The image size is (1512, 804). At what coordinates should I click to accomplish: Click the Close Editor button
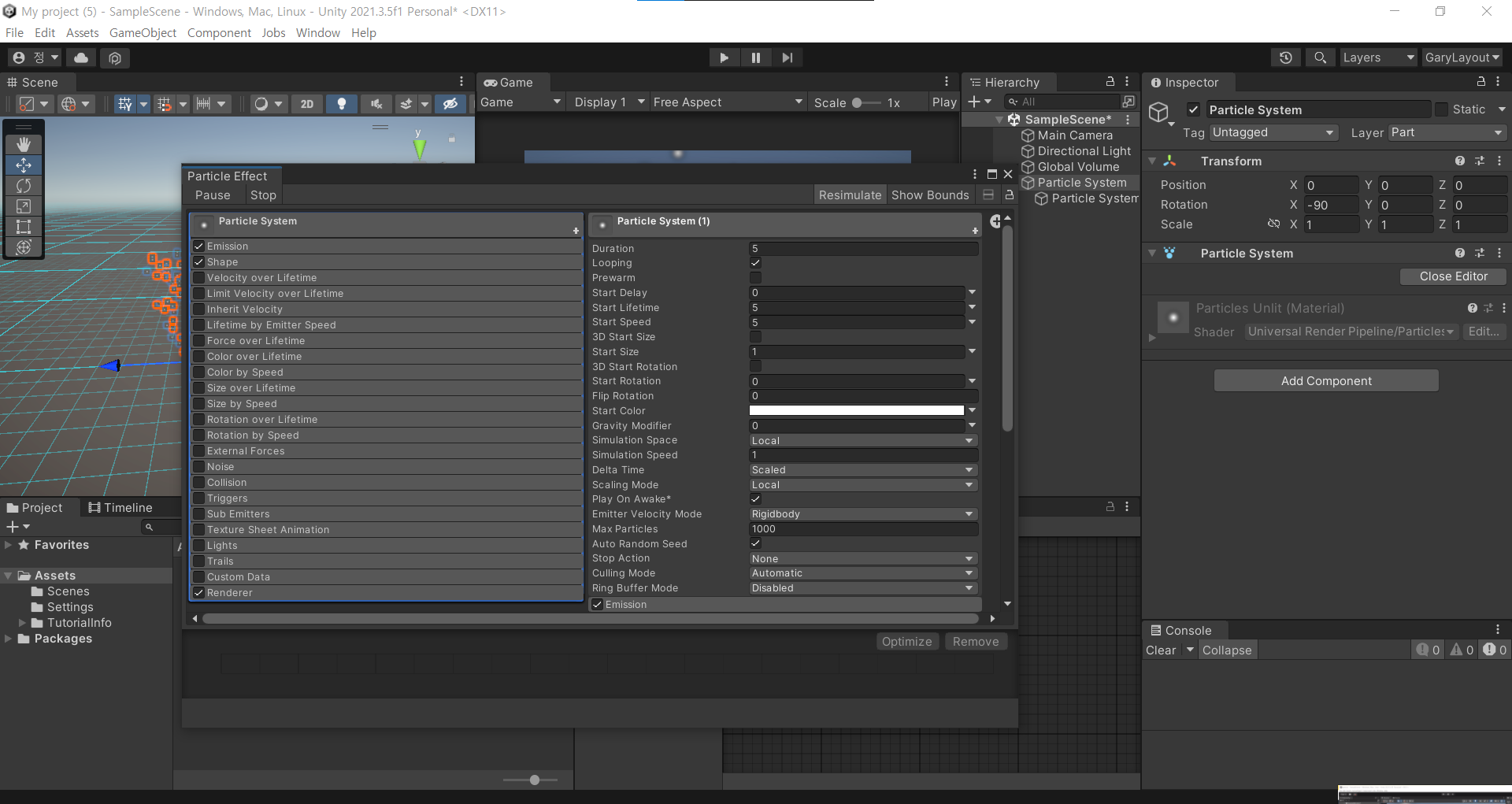1453,276
